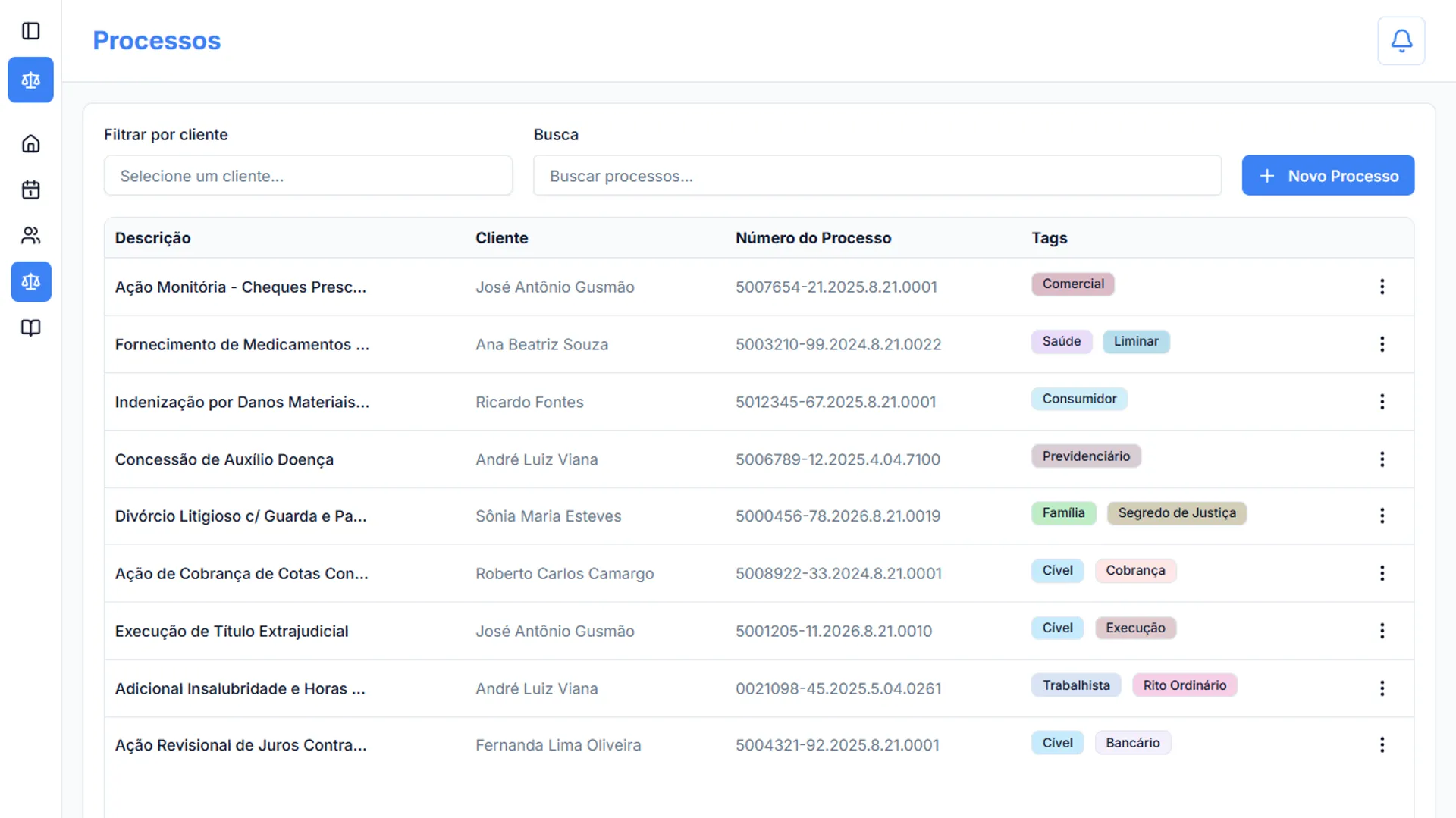Image resolution: width=1456 pixels, height=818 pixels.
Task: Open the calendar icon in the sidebar
Action: point(30,190)
